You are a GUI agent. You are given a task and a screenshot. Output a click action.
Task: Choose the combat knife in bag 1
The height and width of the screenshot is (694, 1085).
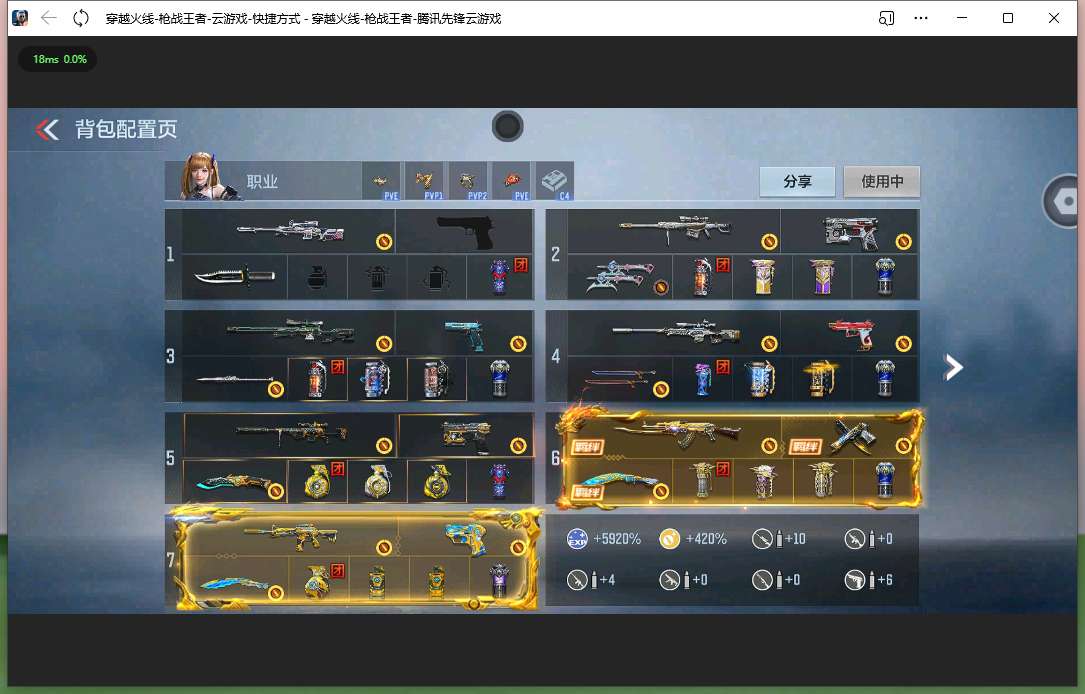click(x=235, y=277)
